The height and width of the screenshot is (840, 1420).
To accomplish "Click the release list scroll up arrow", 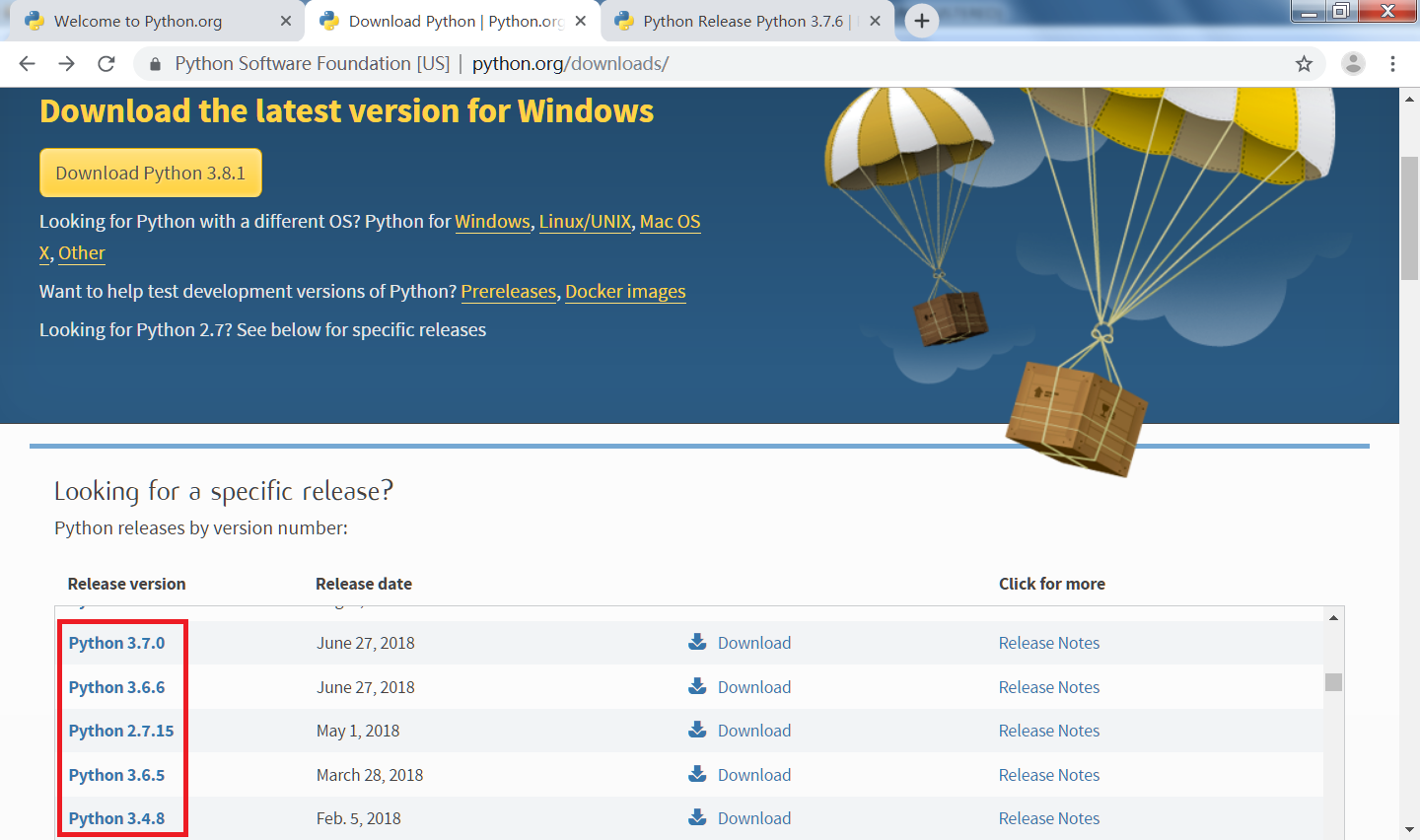I will pyautogui.click(x=1333, y=617).
